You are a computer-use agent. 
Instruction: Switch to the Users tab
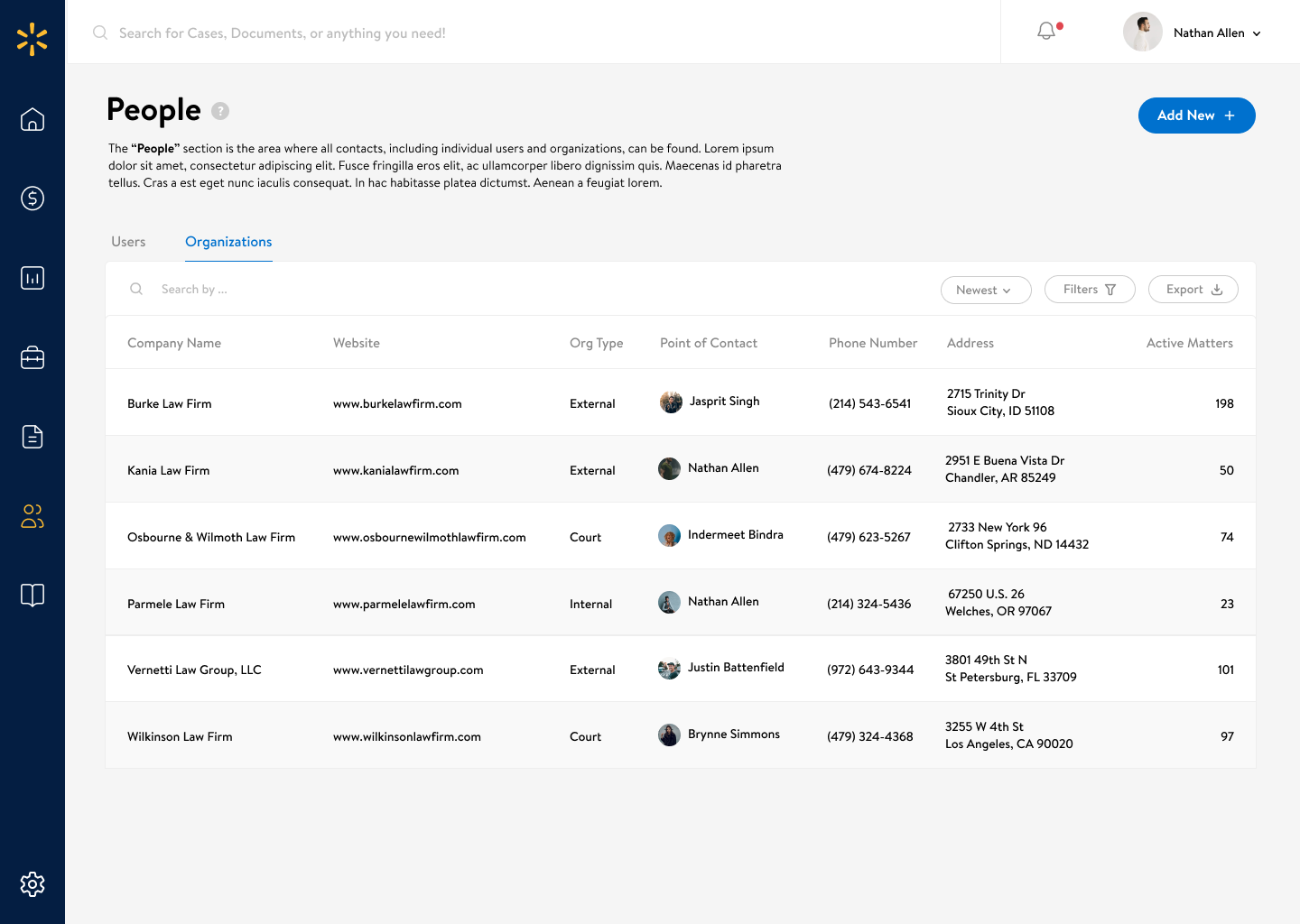point(128,242)
